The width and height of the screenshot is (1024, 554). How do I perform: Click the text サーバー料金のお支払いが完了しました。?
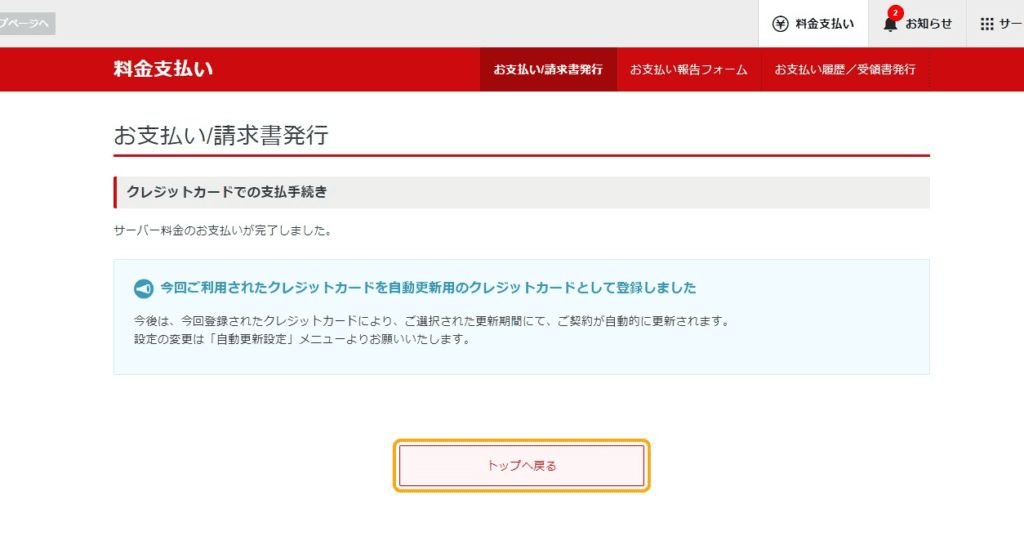coord(224,231)
